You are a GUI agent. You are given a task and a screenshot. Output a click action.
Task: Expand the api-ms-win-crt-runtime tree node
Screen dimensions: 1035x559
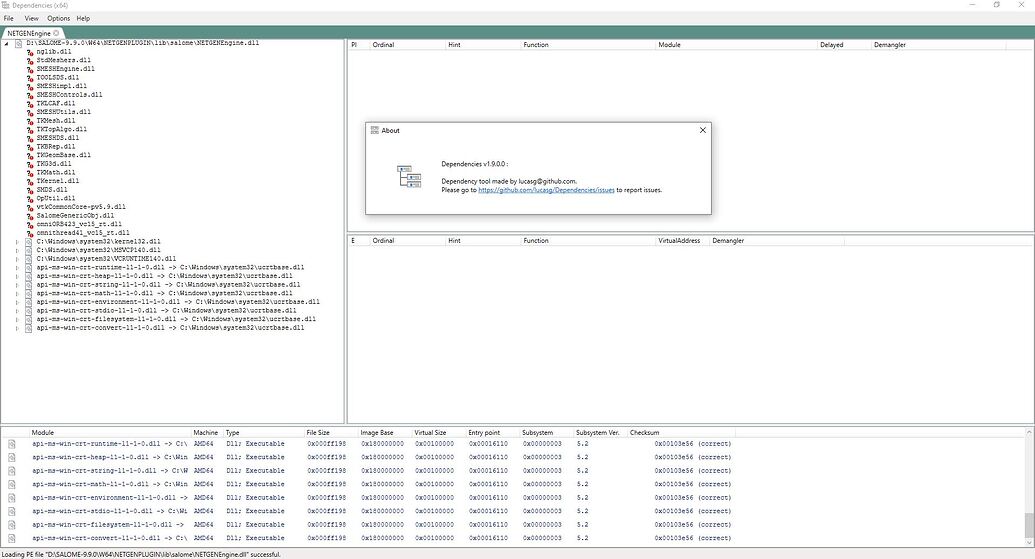click(x=17, y=268)
